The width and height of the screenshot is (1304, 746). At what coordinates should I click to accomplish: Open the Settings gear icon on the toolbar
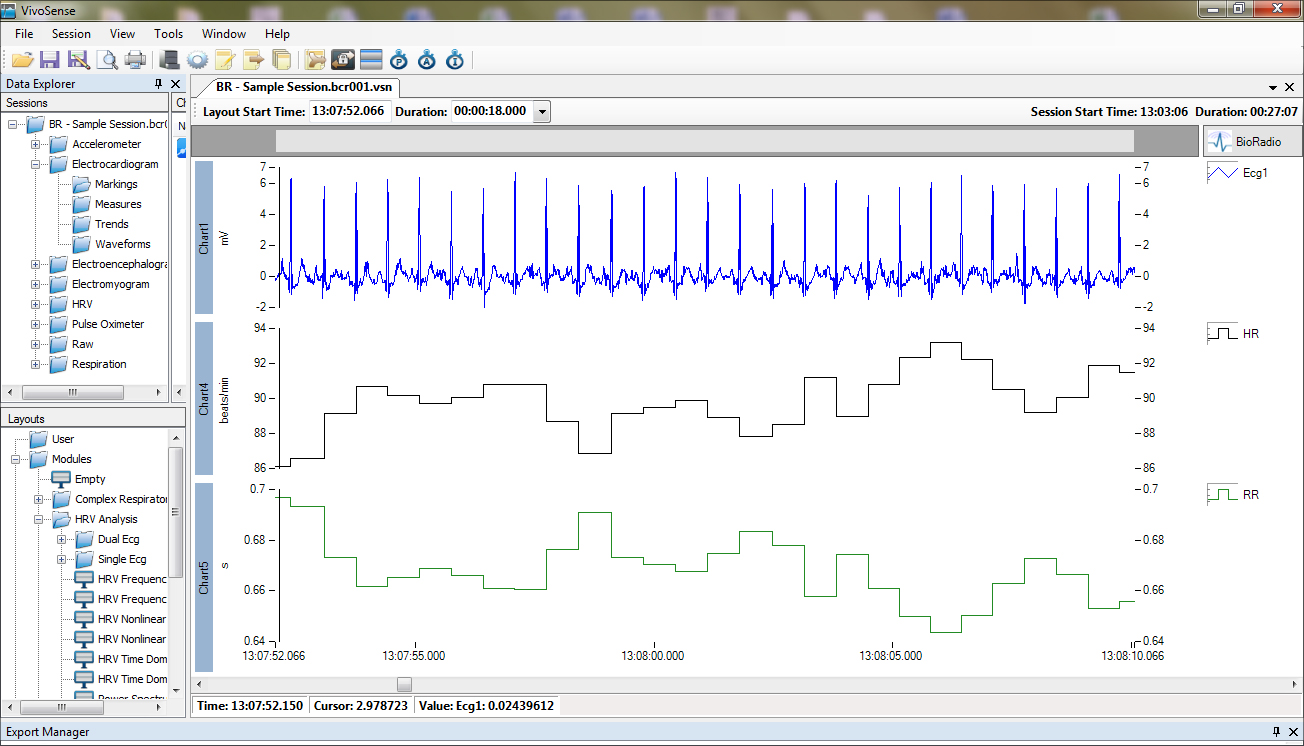click(197, 60)
